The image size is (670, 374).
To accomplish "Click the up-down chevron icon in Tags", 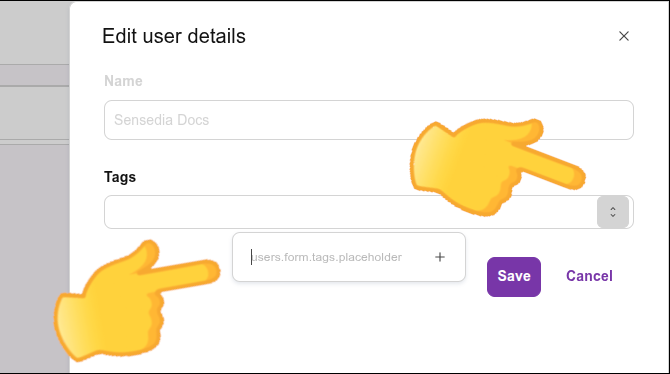I will click(x=613, y=212).
